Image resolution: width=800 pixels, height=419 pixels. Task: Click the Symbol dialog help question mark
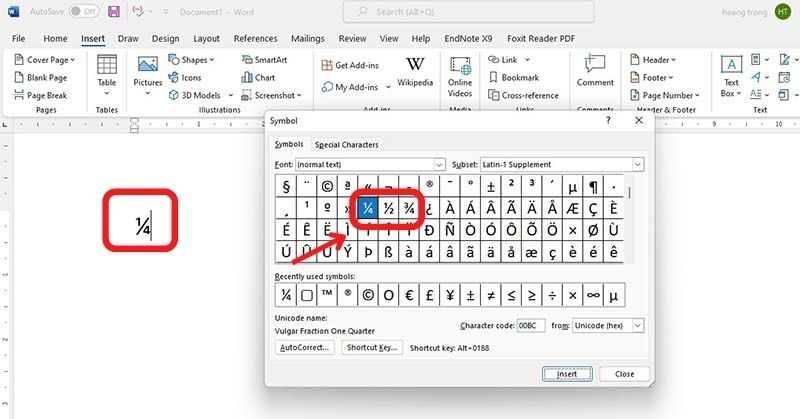608,120
